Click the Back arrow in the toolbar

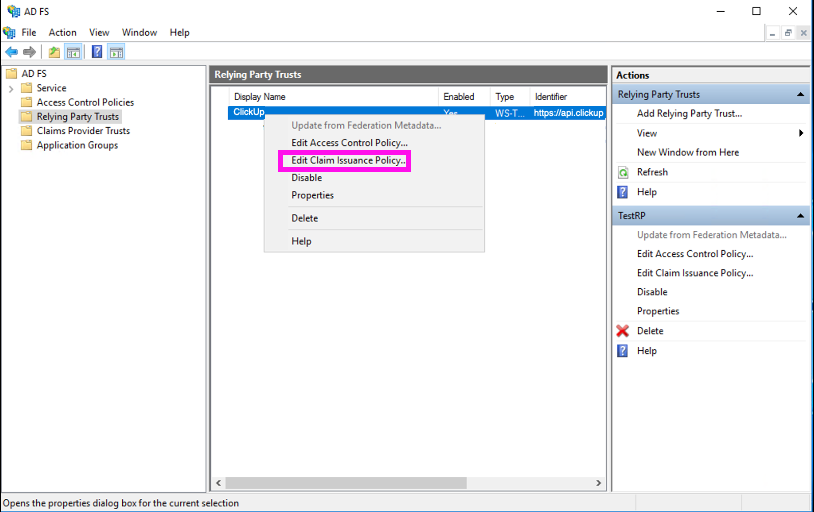point(11,52)
